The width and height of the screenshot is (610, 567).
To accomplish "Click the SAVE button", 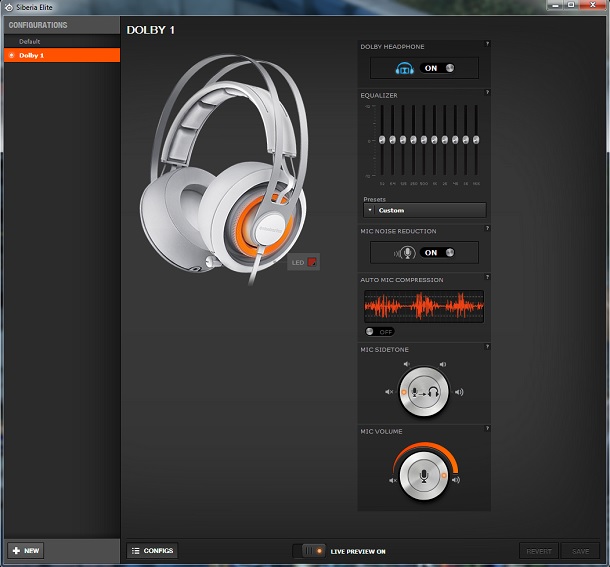I will tap(580, 551).
